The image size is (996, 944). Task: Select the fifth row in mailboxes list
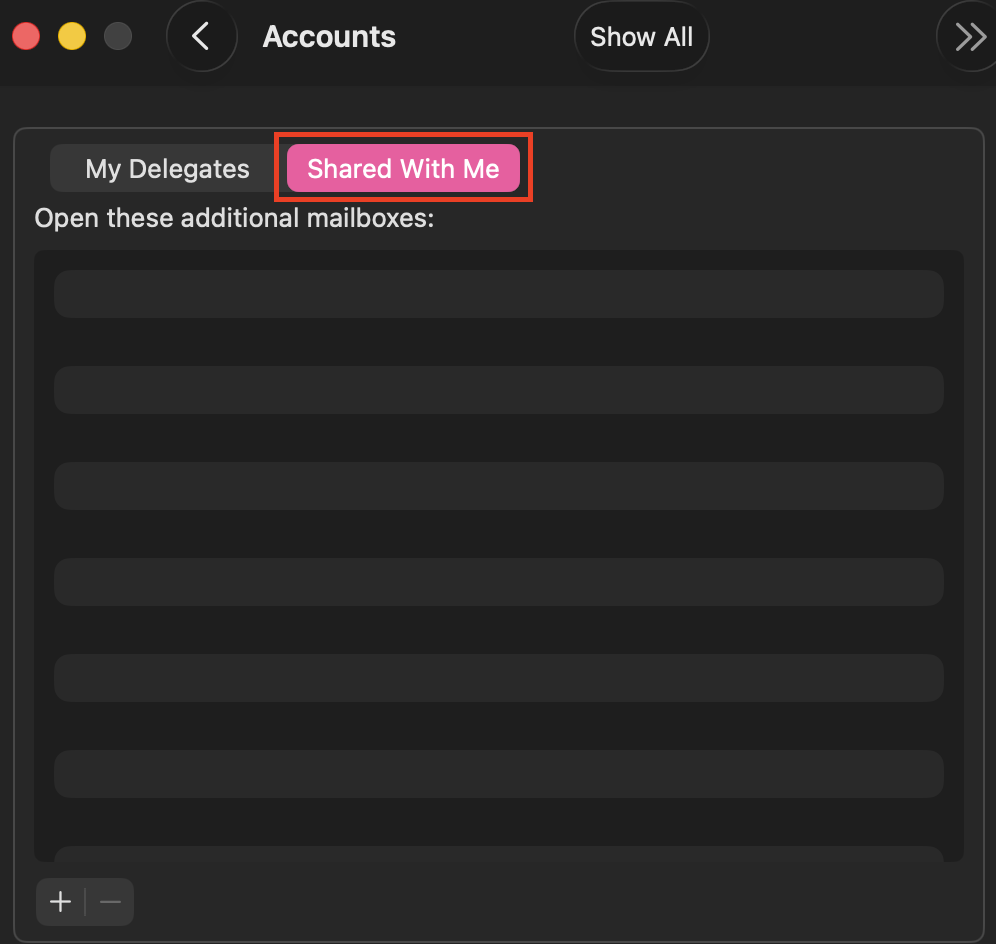(498, 678)
